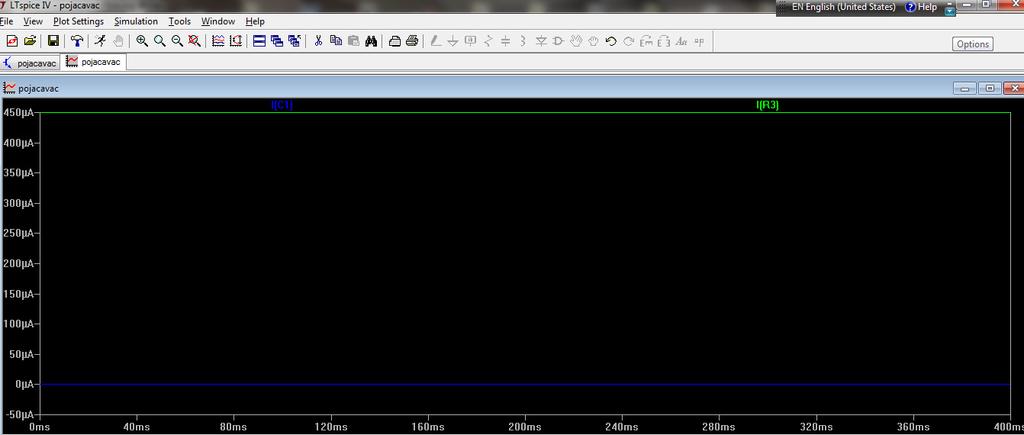The width and height of the screenshot is (1024, 435).
Task: Click the EN English (United States) language indicator
Action: point(843,7)
